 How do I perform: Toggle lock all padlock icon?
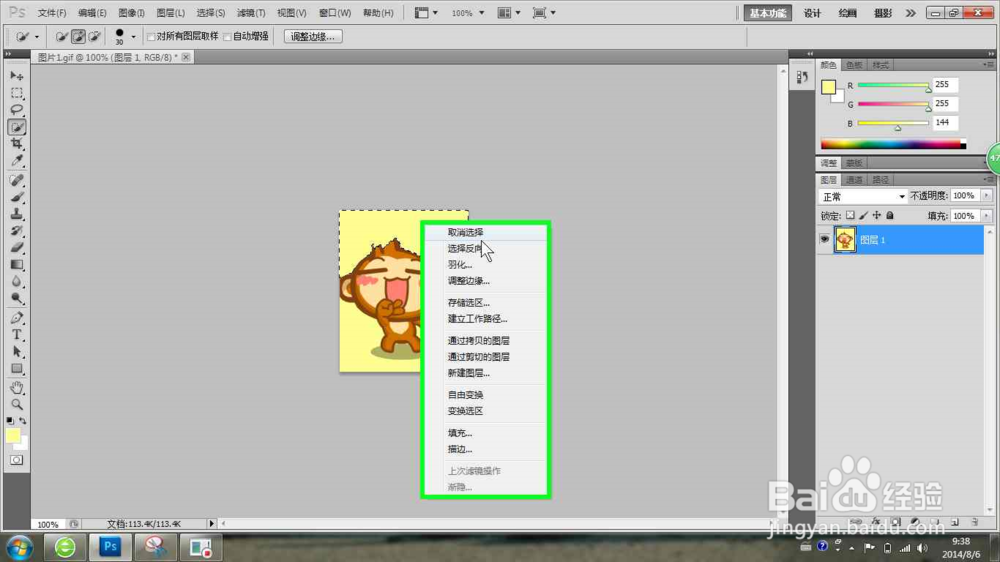click(x=890, y=216)
